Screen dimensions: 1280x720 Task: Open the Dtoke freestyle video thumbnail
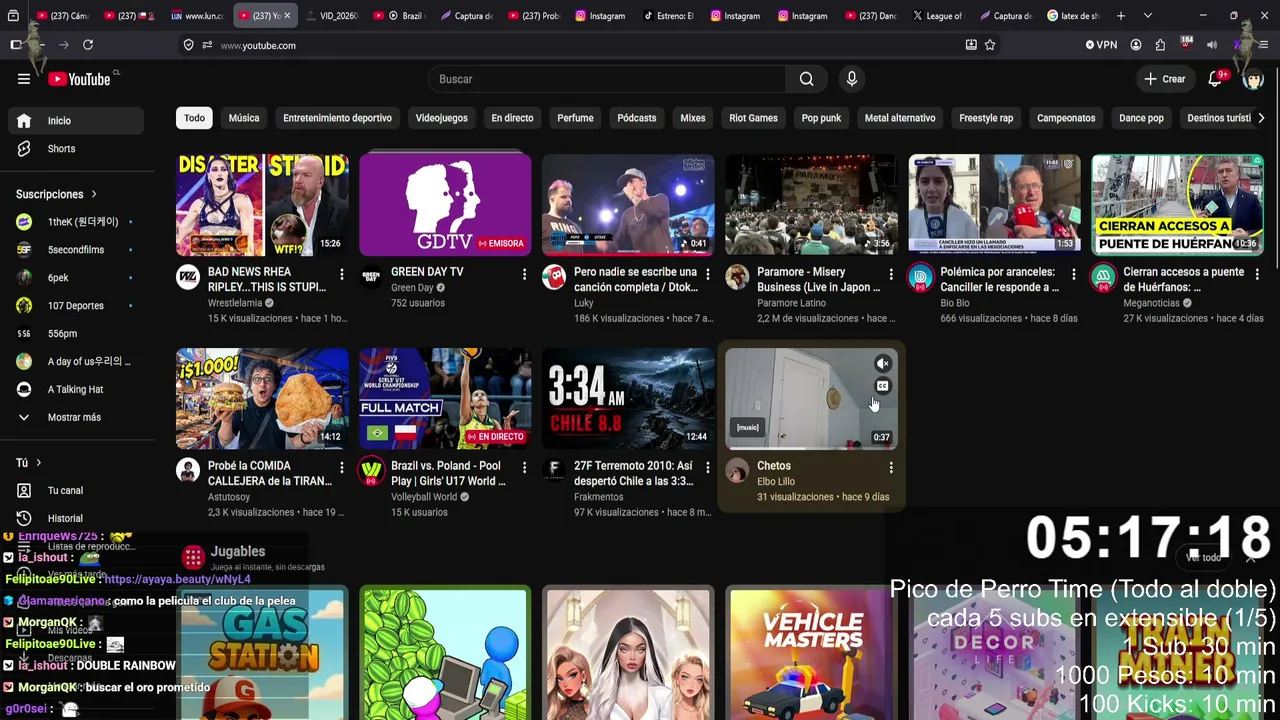click(628, 205)
